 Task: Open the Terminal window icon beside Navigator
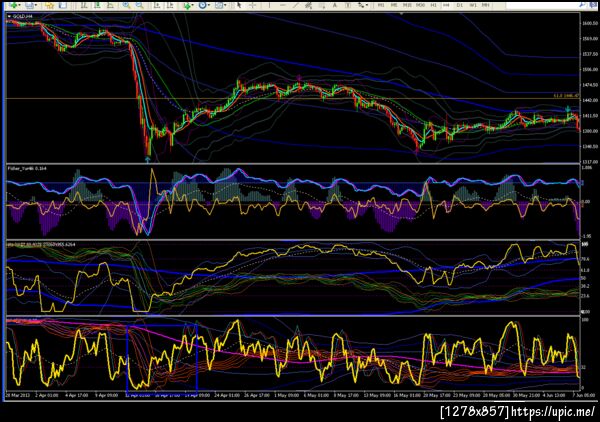[x=63, y=5]
